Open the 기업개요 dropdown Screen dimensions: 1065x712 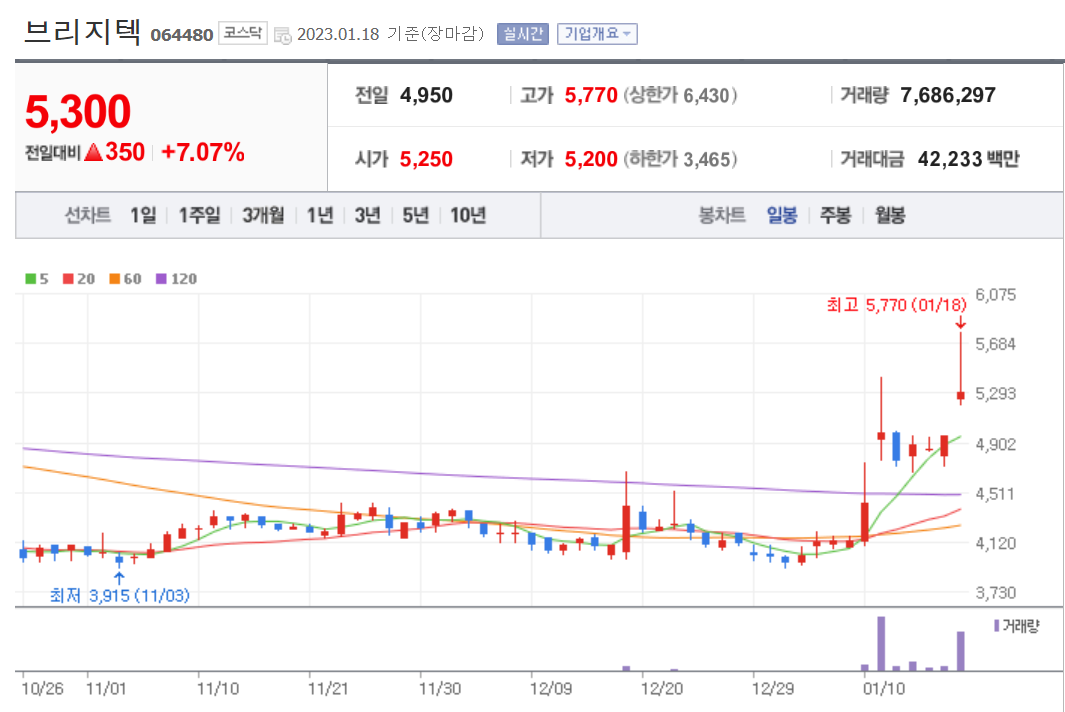coord(597,33)
